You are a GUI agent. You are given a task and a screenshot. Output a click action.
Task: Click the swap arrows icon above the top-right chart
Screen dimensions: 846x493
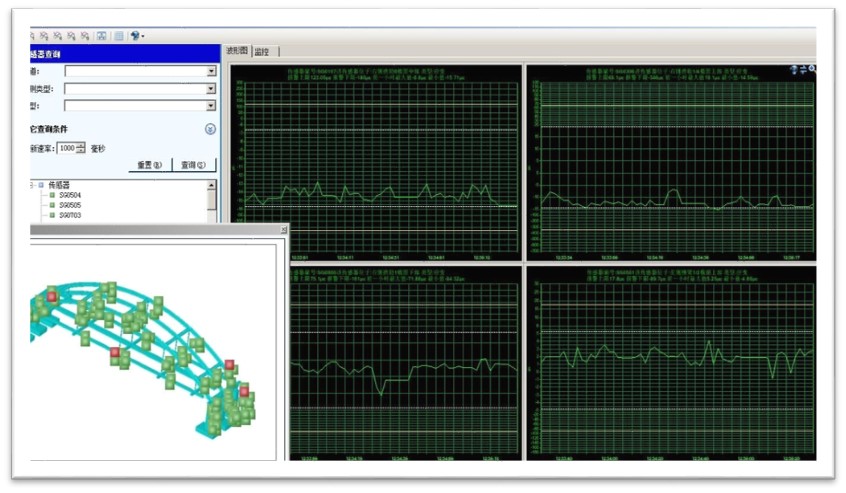point(802,70)
